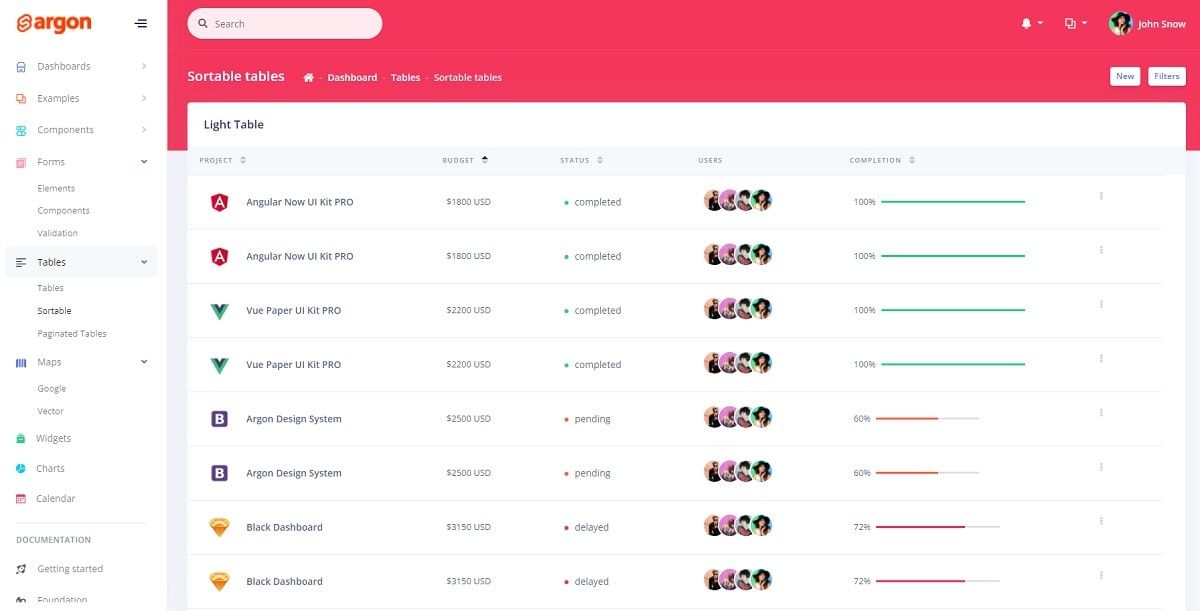The height and width of the screenshot is (611, 1200).
Task: Open the Calendar sidebar icon
Action: (21, 498)
